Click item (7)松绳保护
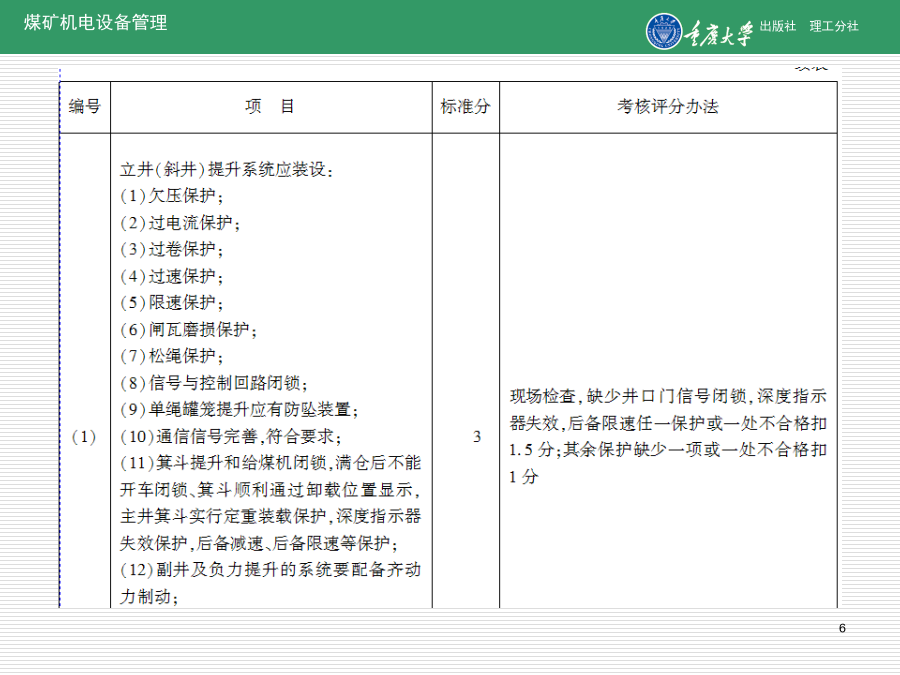This screenshot has width=900, height=675. (172, 356)
